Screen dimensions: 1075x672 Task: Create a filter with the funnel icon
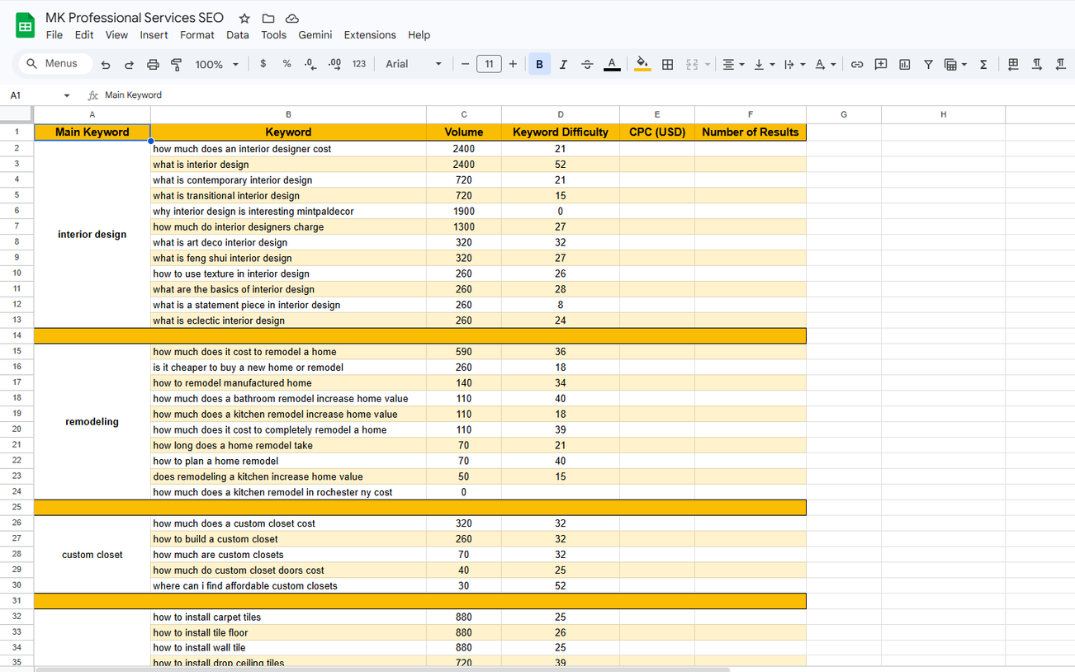point(928,64)
